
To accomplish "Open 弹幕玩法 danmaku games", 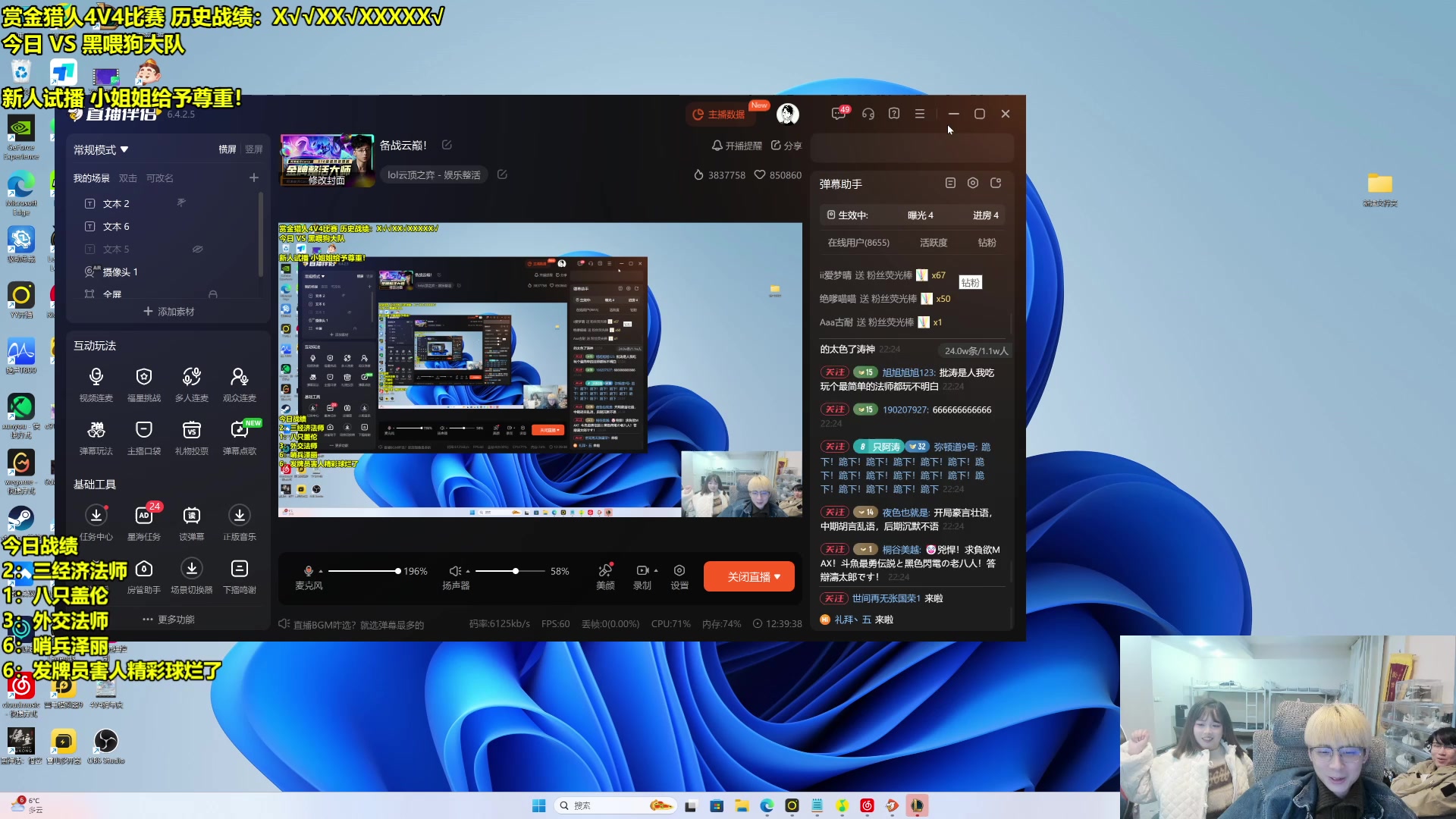I will coord(96,438).
